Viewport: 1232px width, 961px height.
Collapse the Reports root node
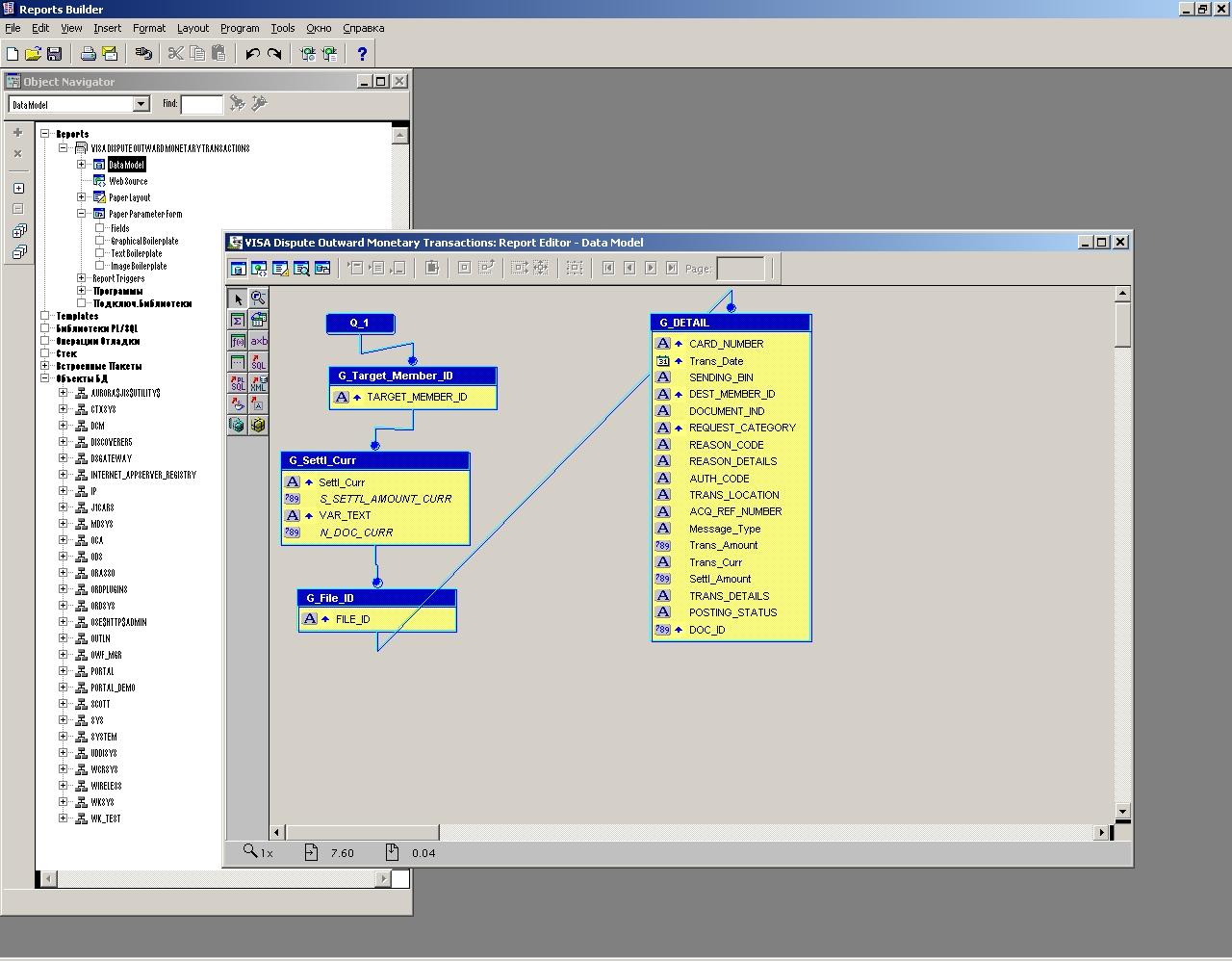point(44,134)
